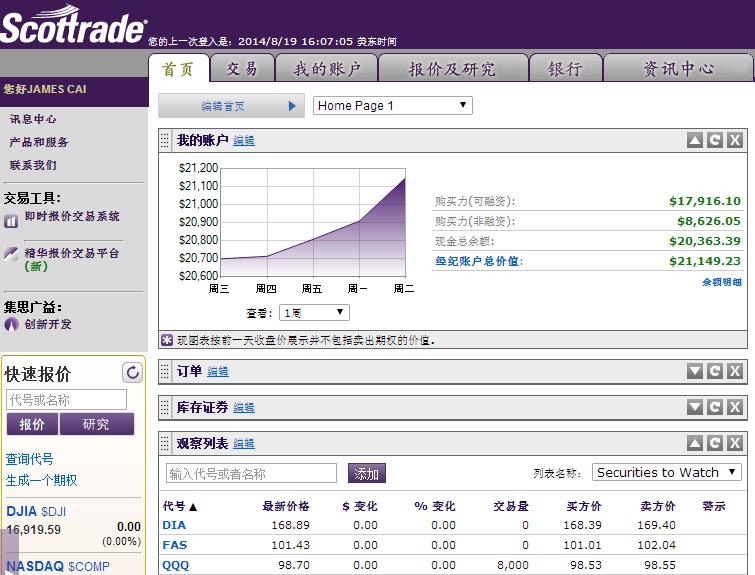This screenshot has width=755, height=575.
Task: Refresh the 观察列表 watchlist panel
Action: click(x=715, y=443)
